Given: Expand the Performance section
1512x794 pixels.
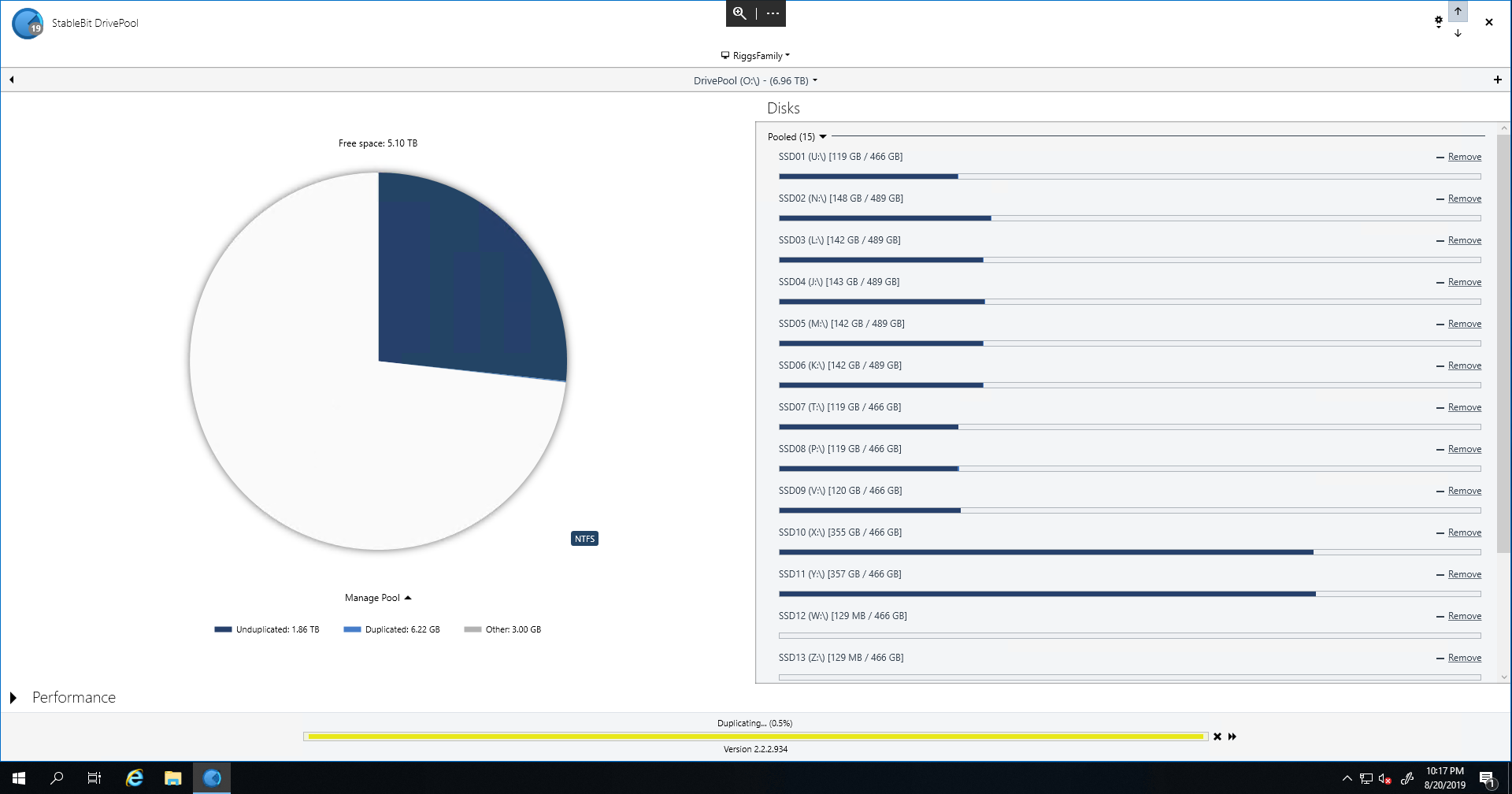Looking at the screenshot, I should click(13, 698).
